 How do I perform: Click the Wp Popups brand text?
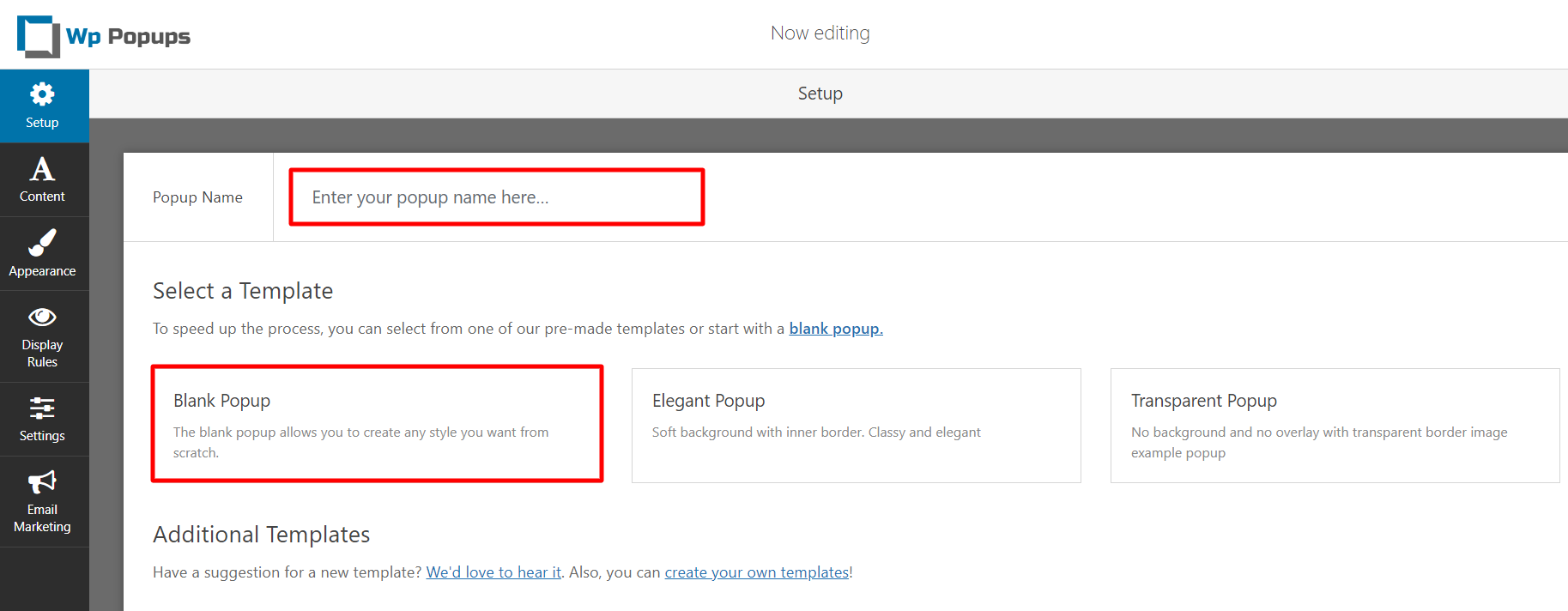coord(128,37)
